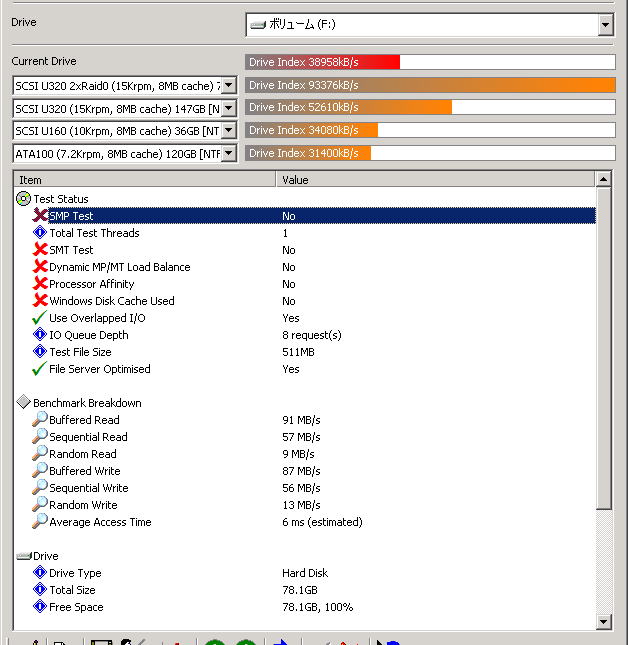Expand the SCSI U320 2xRaid0 reference dropdown

[227, 85]
